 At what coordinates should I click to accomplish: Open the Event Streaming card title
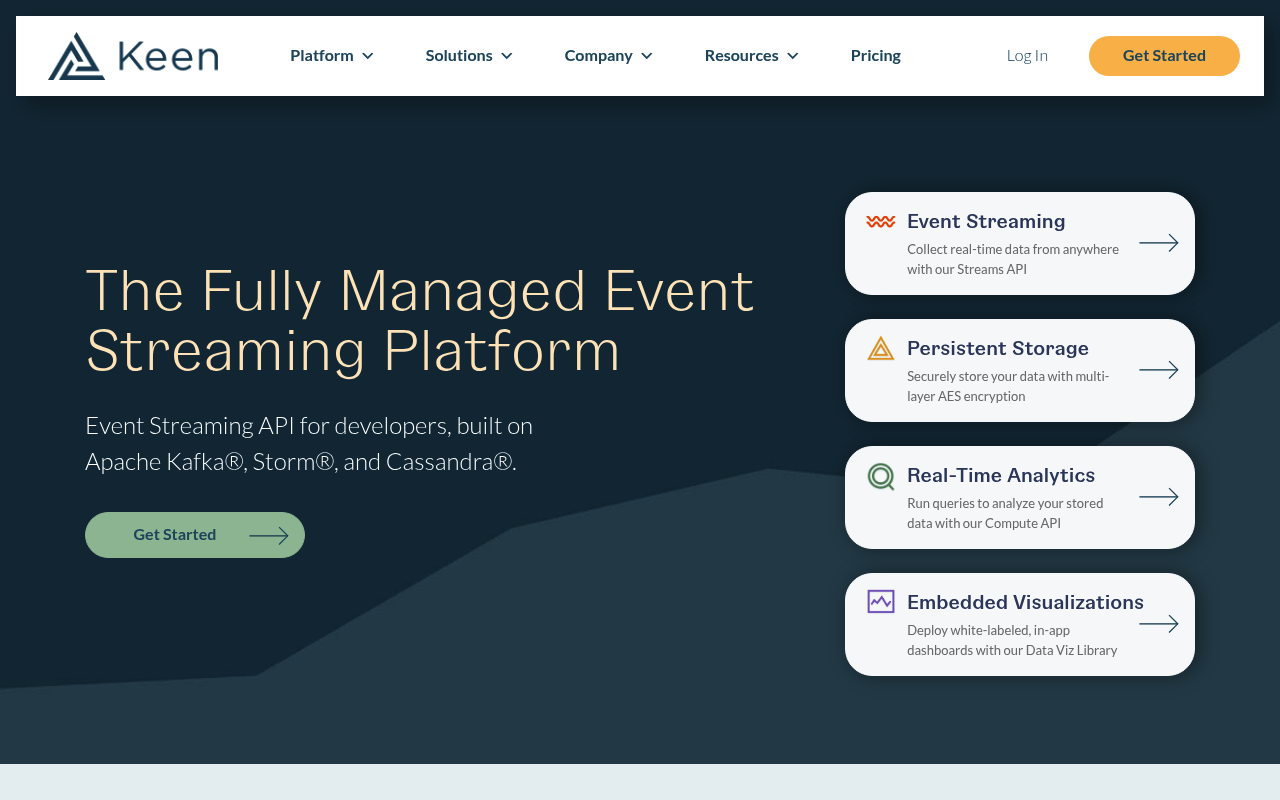986,221
